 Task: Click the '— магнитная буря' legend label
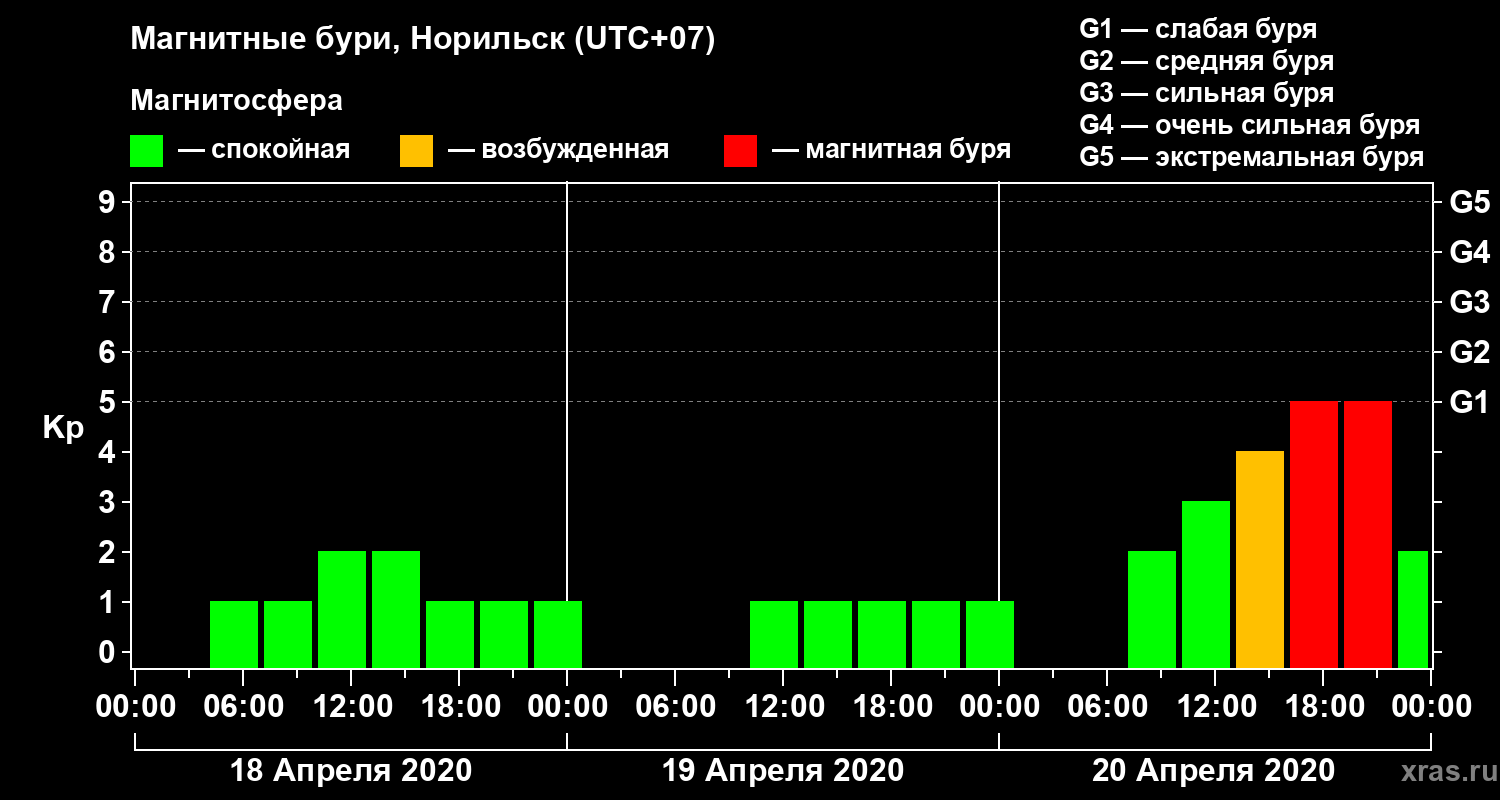pyautogui.click(x=892, y=150)
